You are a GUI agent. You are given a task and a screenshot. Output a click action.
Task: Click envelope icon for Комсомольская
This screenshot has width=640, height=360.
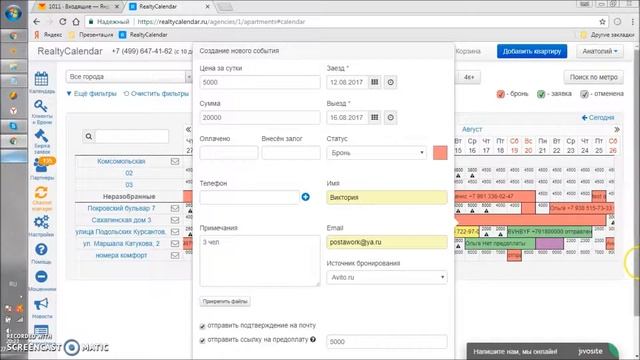[175, 161]
